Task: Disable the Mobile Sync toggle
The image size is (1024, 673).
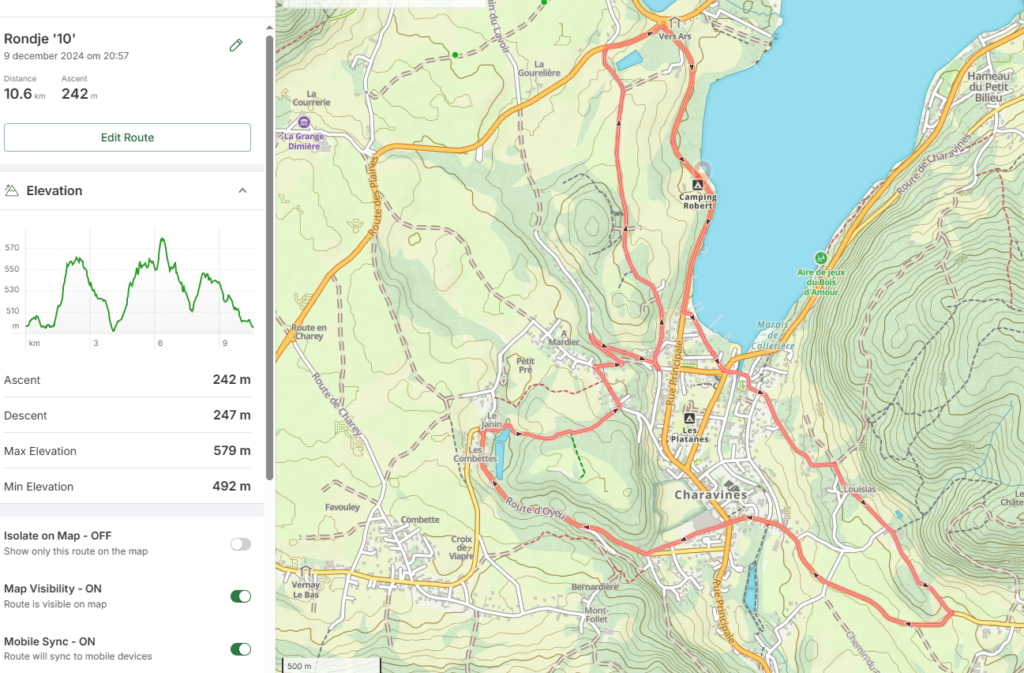Action: (x=240, y=649)
